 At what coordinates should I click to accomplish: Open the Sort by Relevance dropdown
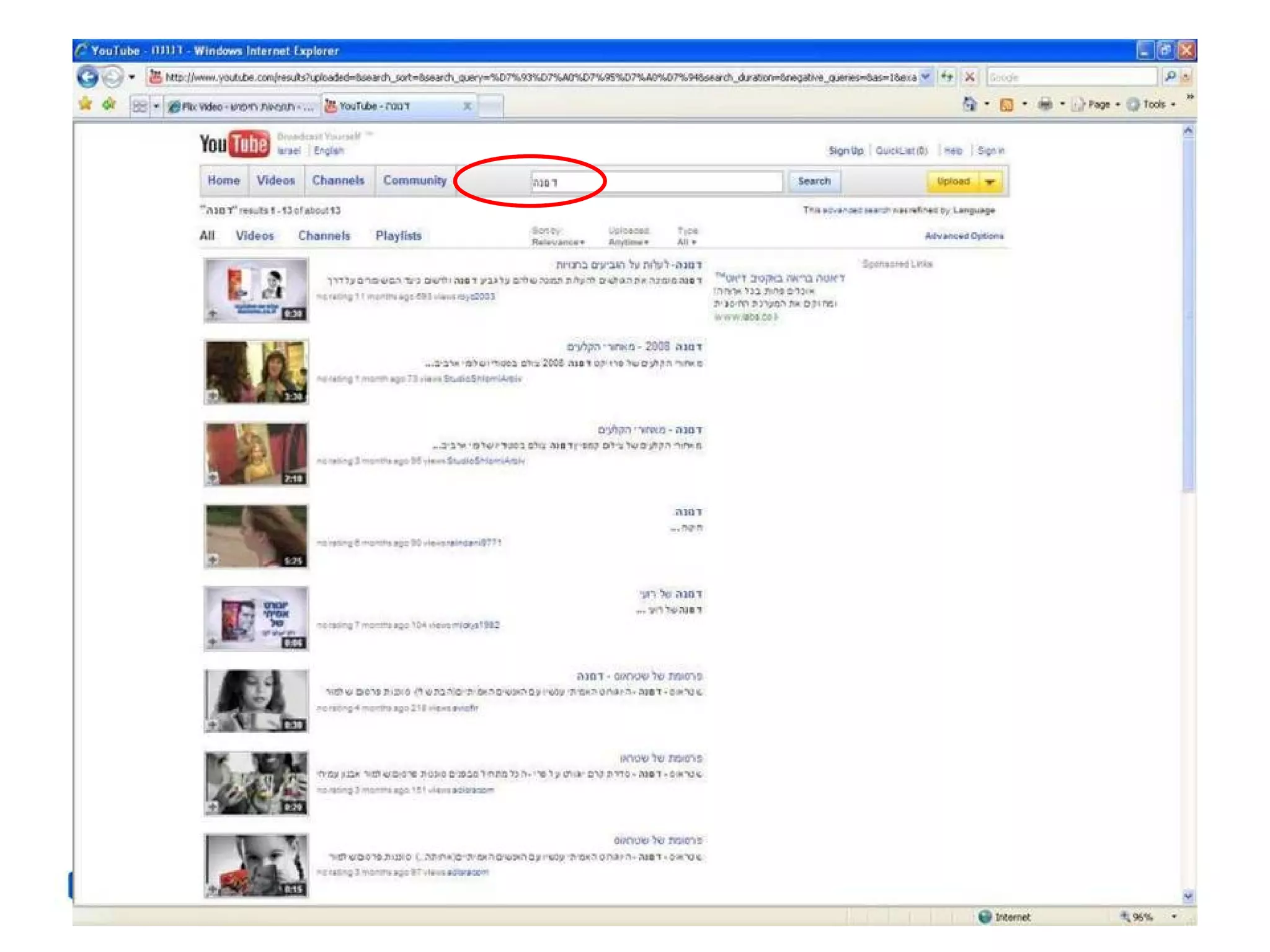(557, 242)
